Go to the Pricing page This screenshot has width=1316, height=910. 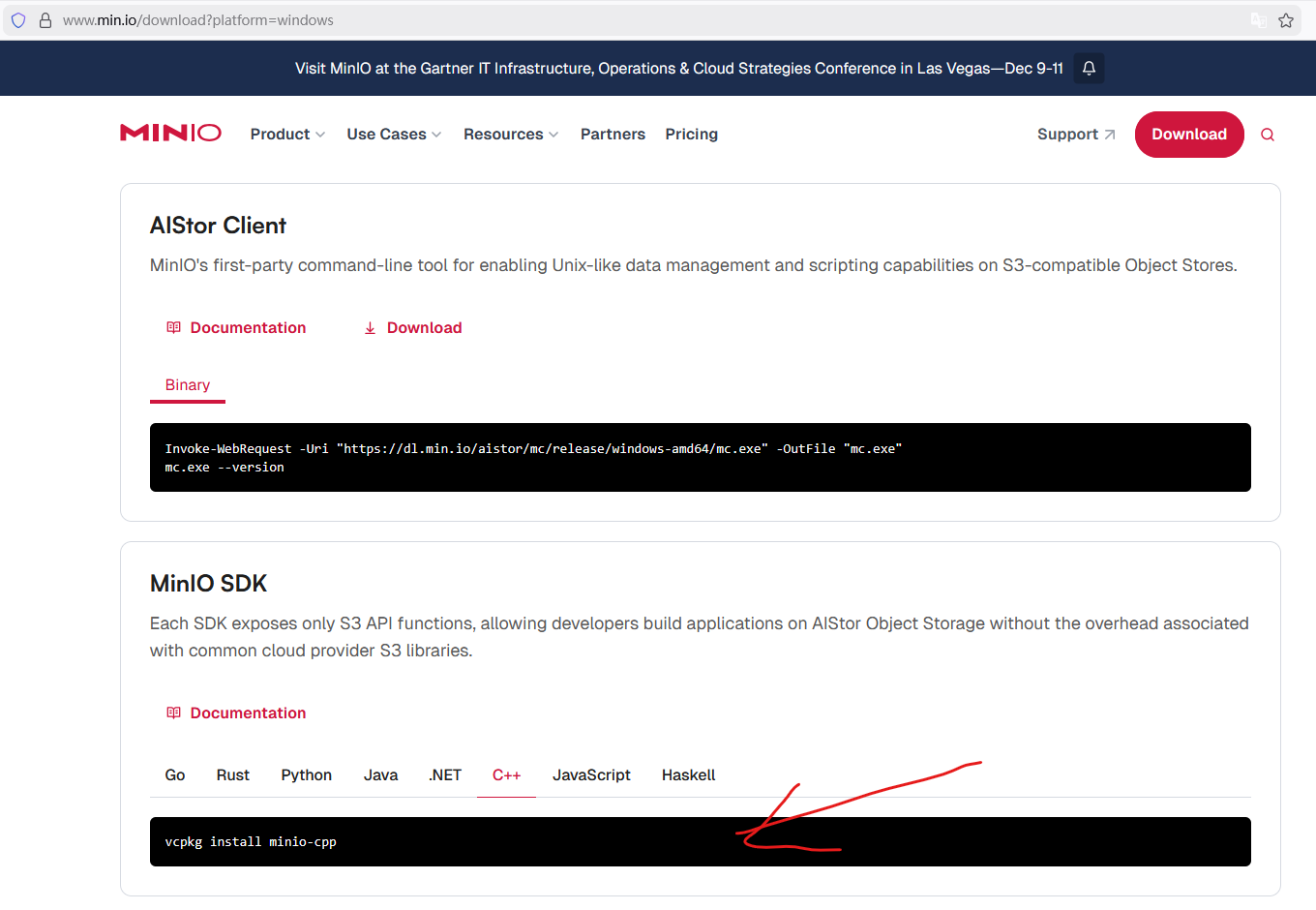691,135
